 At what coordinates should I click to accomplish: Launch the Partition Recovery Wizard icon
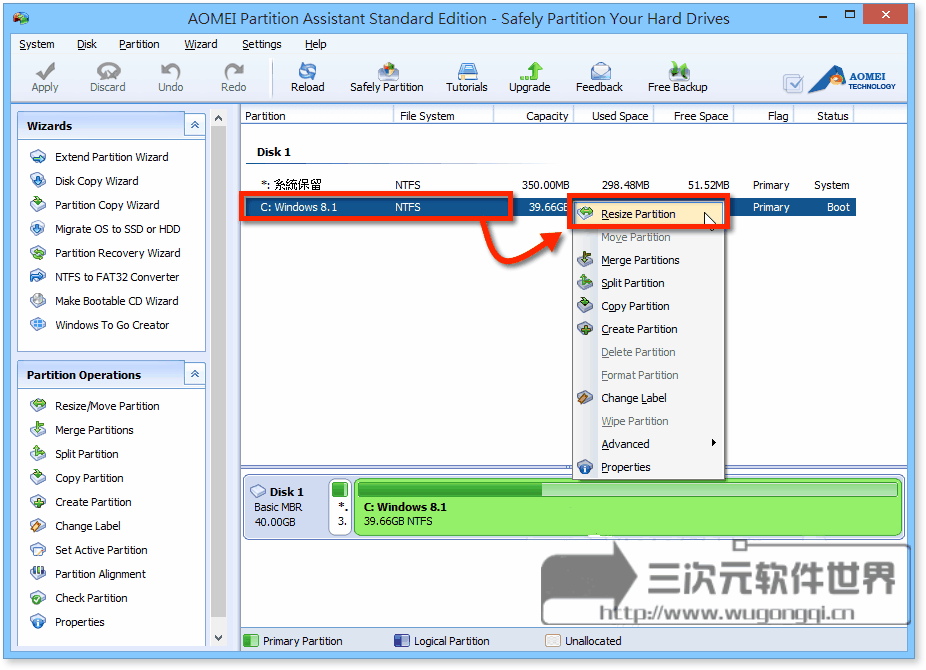[x=38, y=253]
